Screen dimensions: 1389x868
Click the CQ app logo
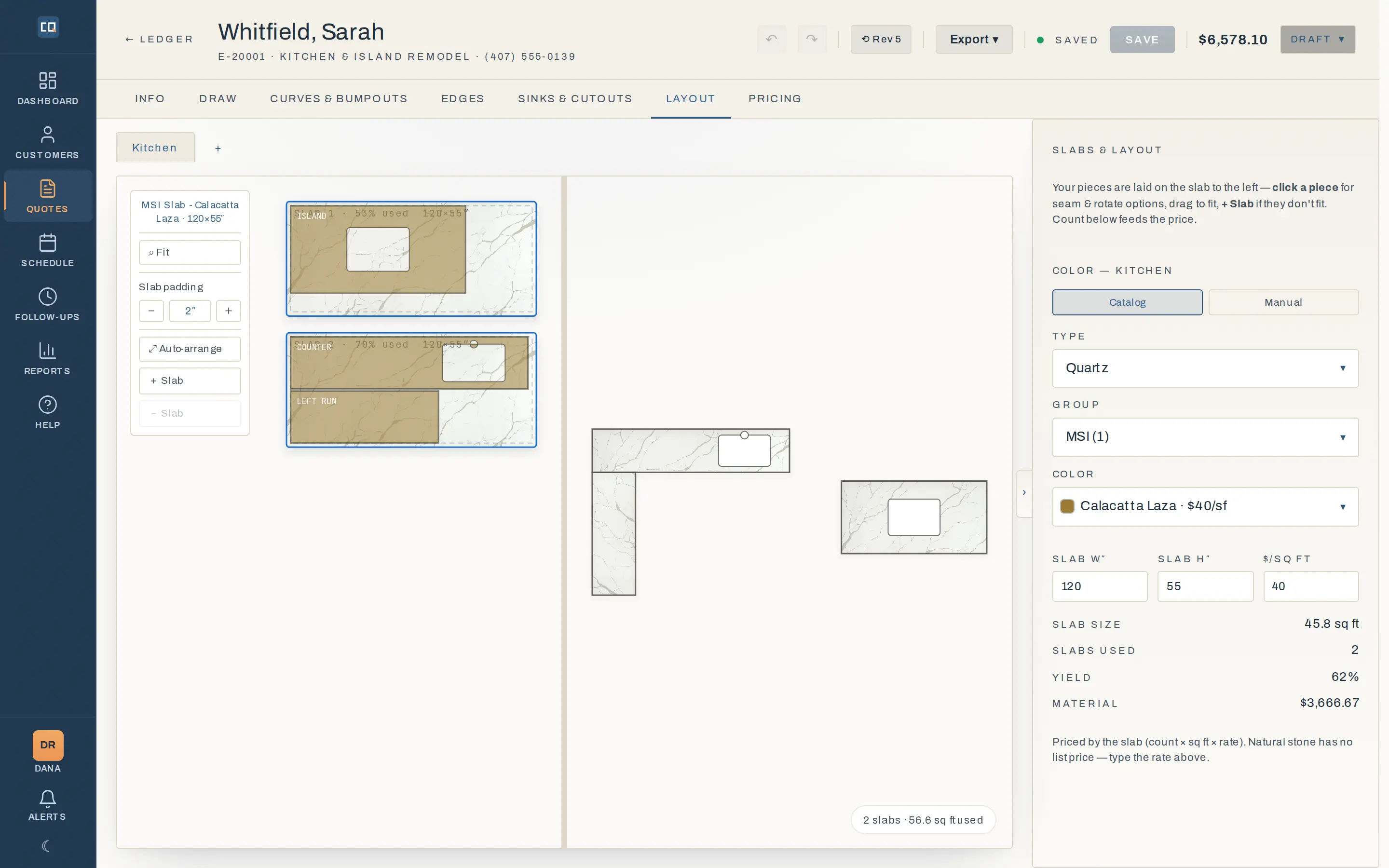48,27
